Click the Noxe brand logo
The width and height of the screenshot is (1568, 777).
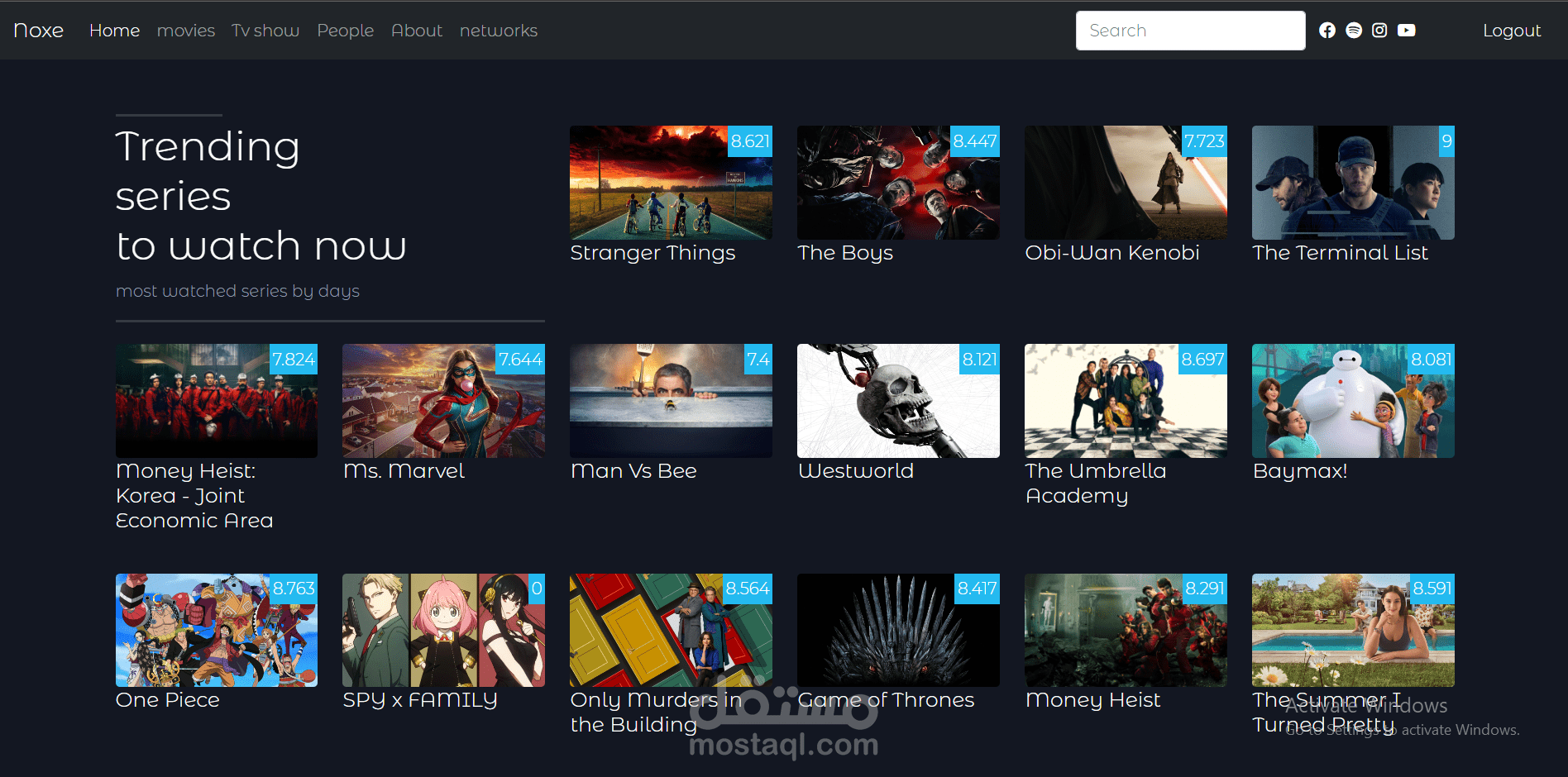click(39, 31)
